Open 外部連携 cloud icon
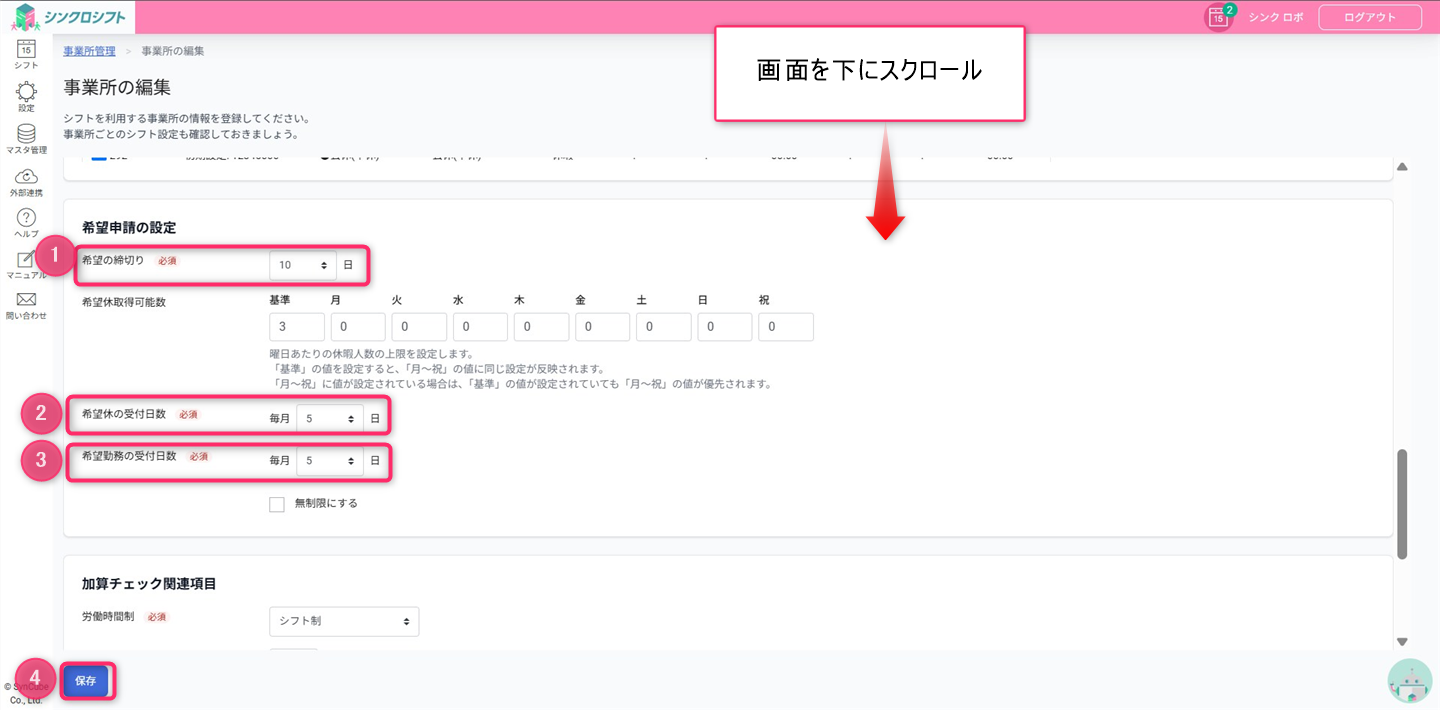 [26, 177]
